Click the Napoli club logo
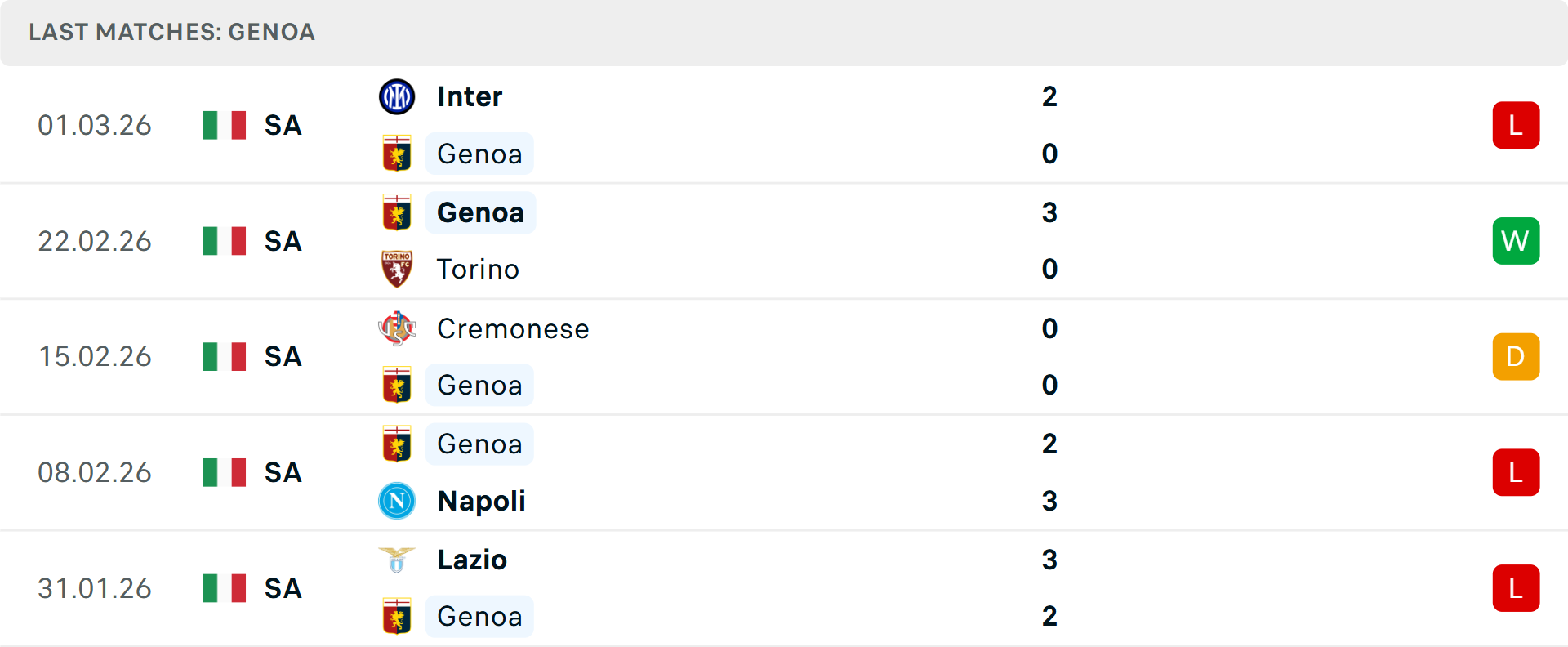The width and height of the screenshot is (1568, 647). 397,501
